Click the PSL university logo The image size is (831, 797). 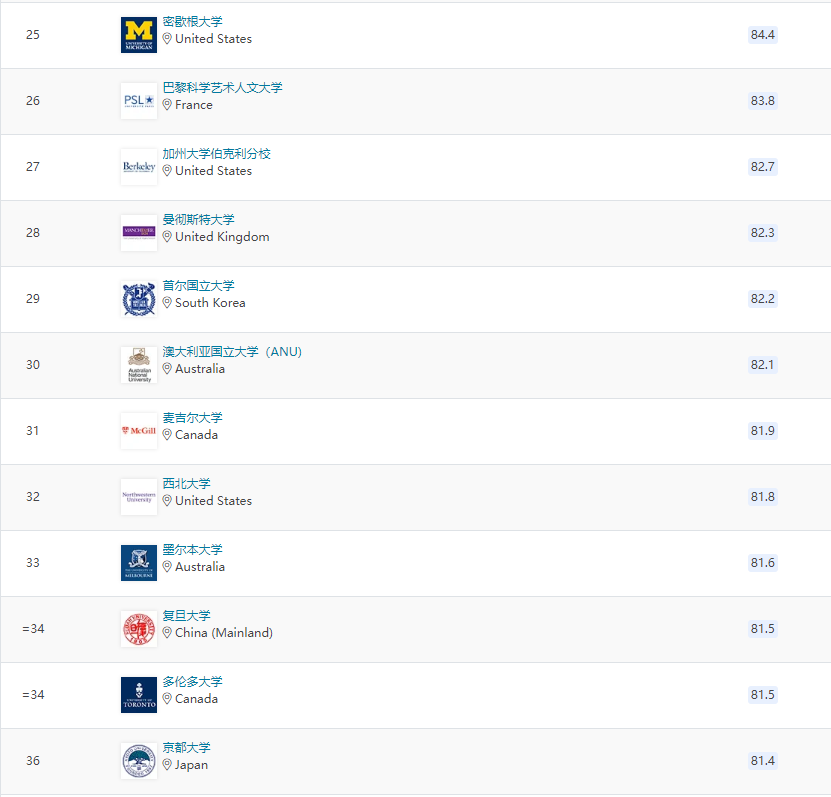139,101
